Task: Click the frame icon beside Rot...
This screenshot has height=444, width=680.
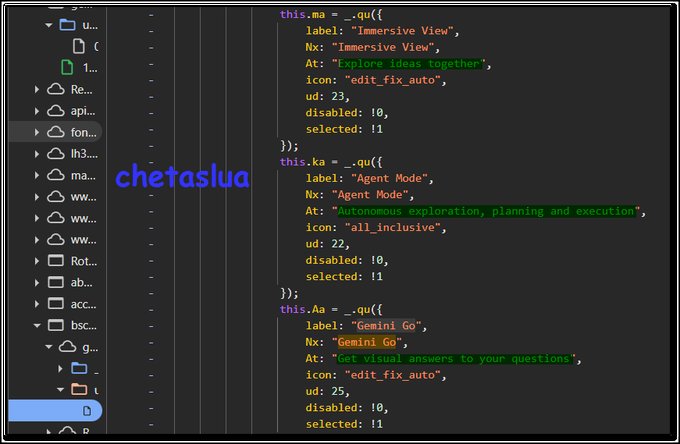Action: pos(56,261)
